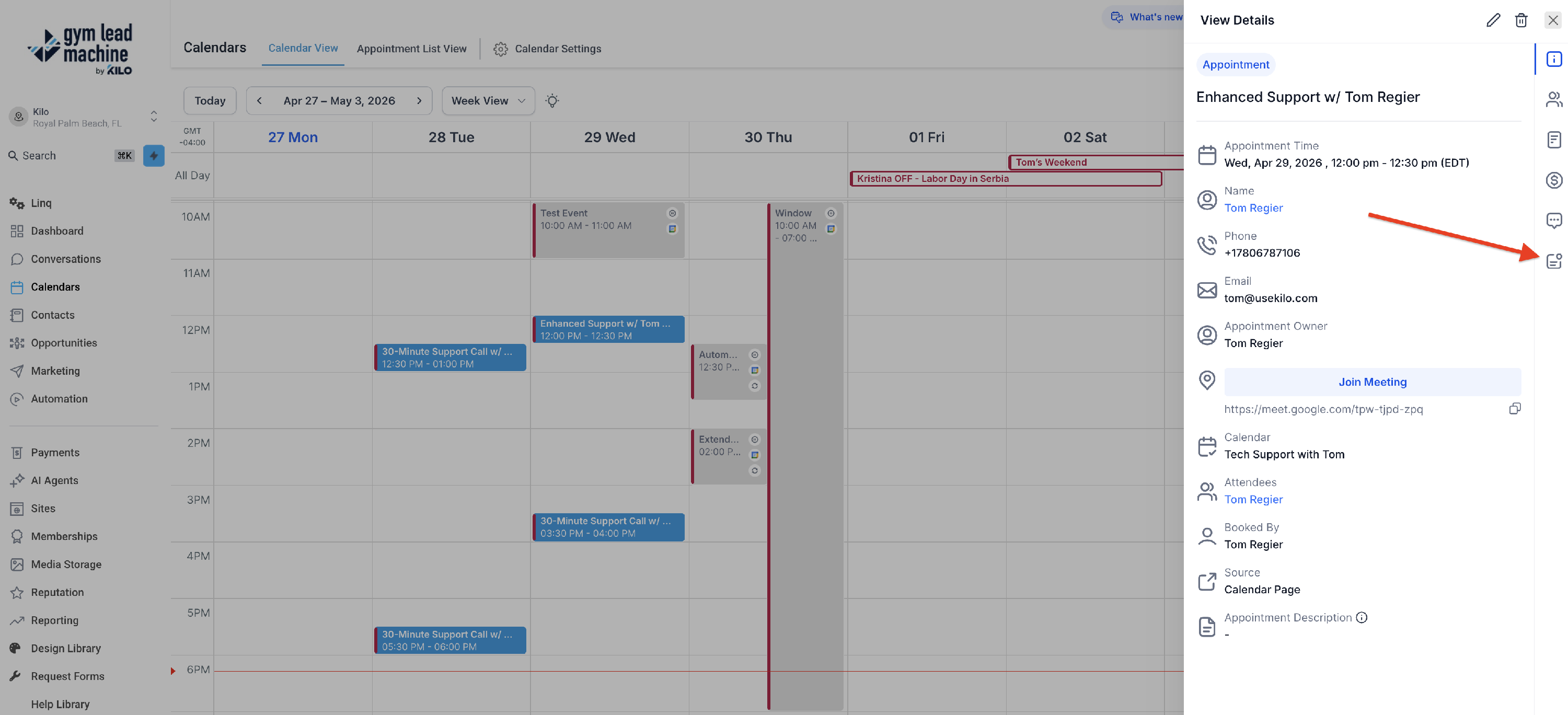Screen dimensions: 1568x715
Task: Click the blue lightning quick-action button
Action: tap(153, 156)
